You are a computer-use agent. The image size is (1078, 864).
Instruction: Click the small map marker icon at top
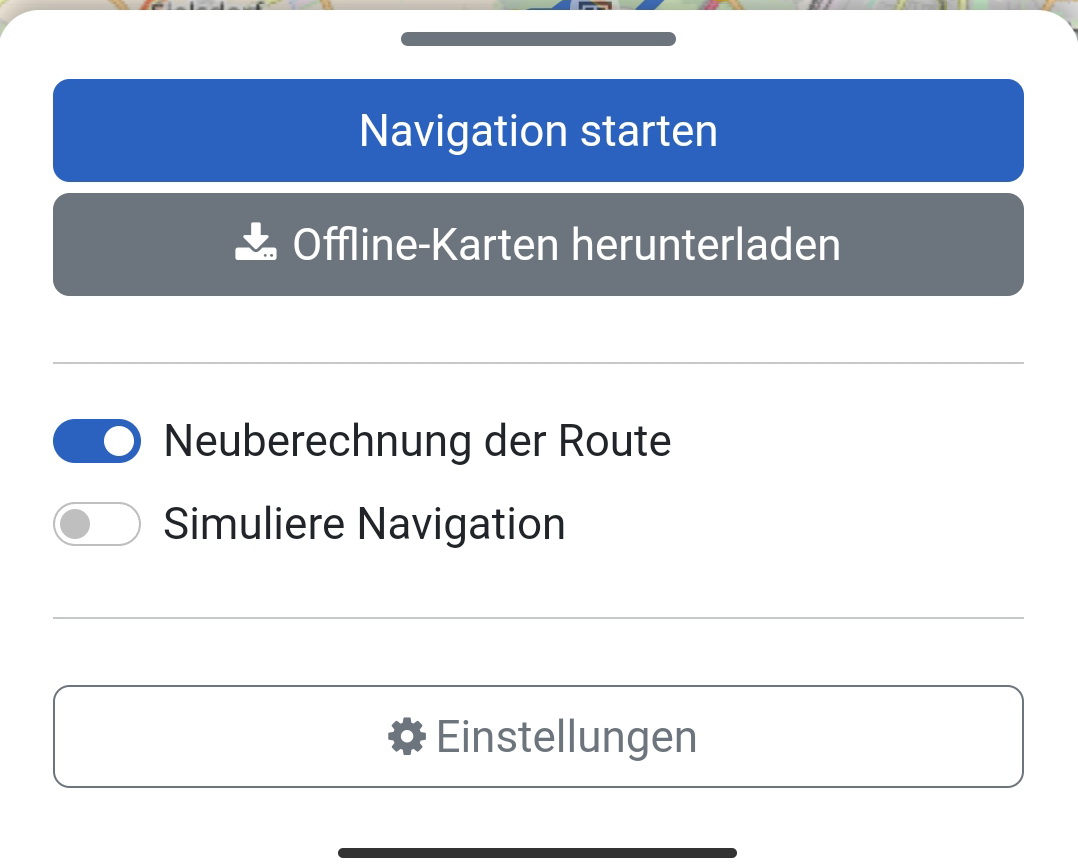click(x=595, y=6)
